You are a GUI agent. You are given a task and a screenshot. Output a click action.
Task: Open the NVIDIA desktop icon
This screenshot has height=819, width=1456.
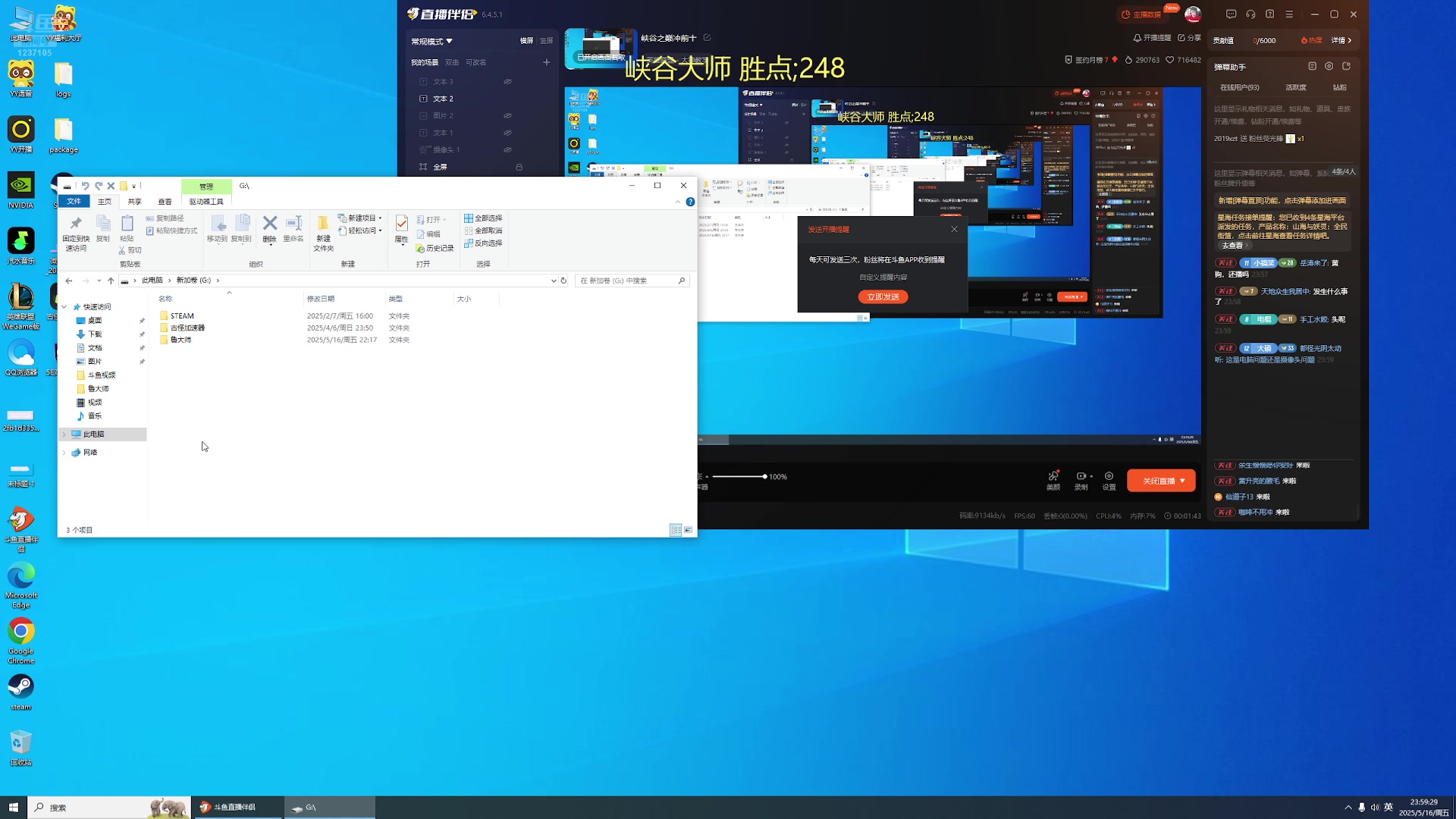tap(21, 190)
